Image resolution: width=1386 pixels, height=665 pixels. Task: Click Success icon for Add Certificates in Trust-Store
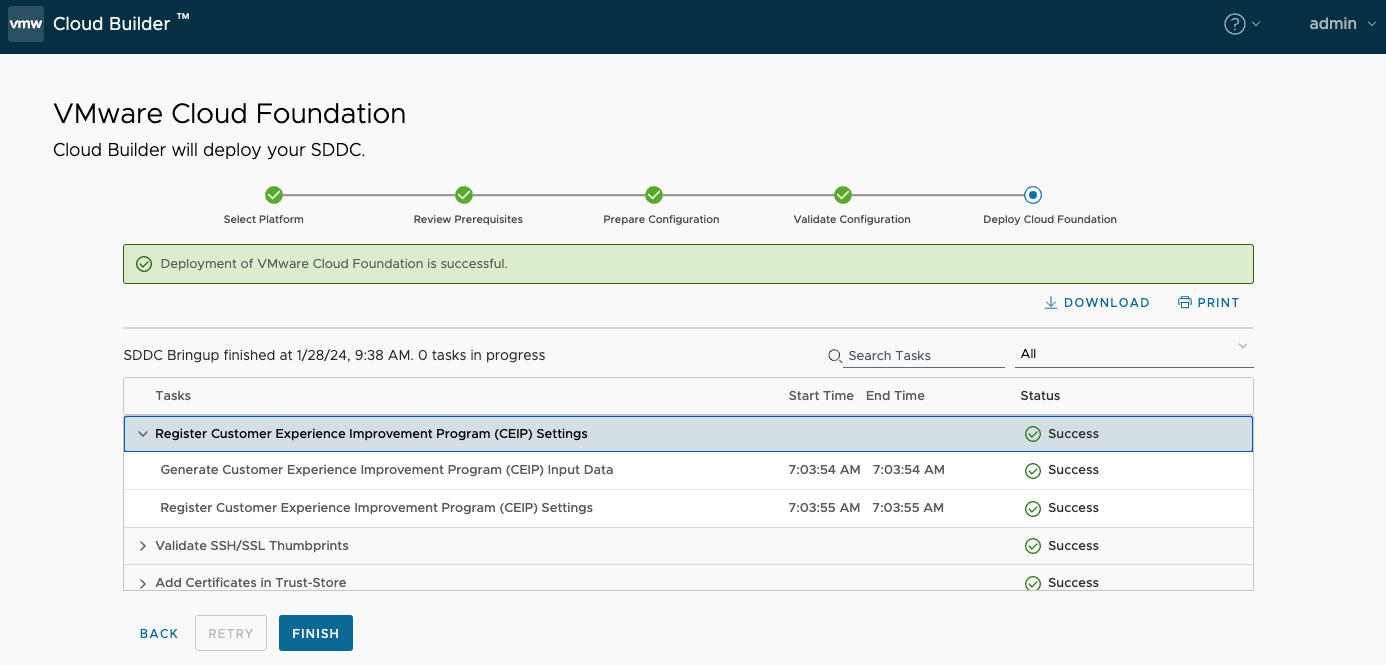[x=1033, y=583]
